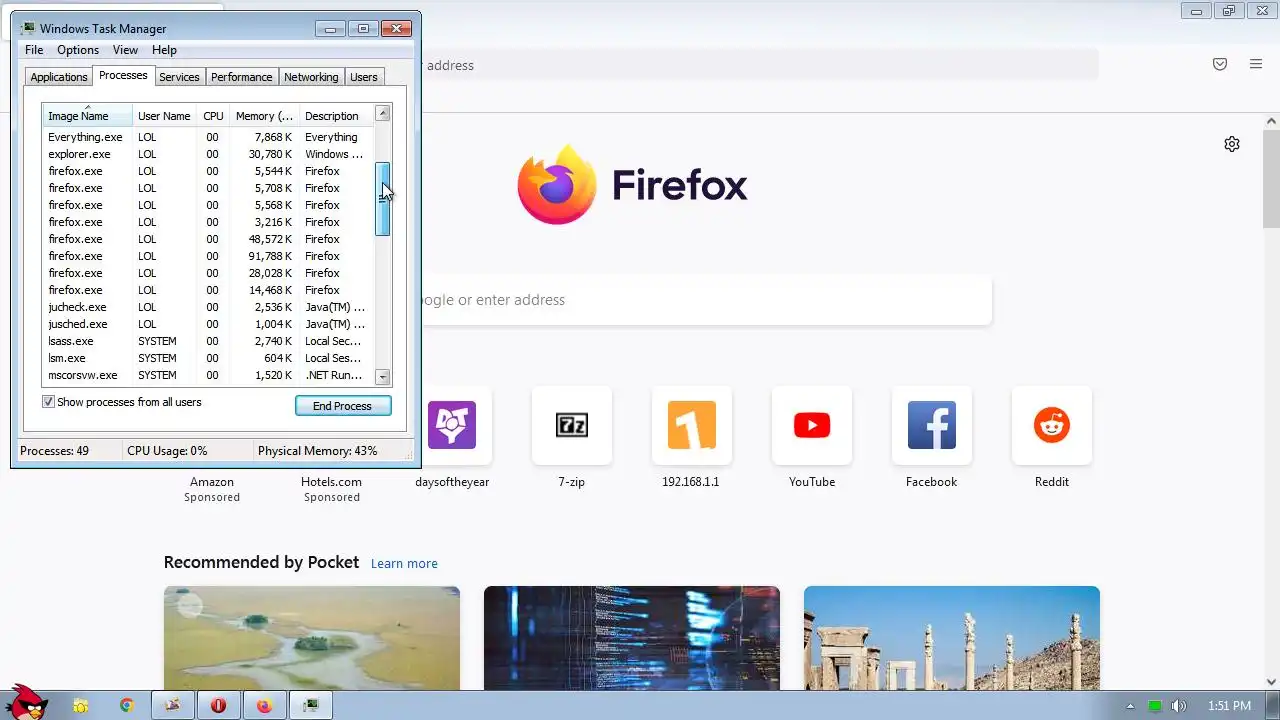The height and width of the screenshot is (720, 1280).
Task: Open the Opera taskbar icon
Action: (x=218, y=705)
